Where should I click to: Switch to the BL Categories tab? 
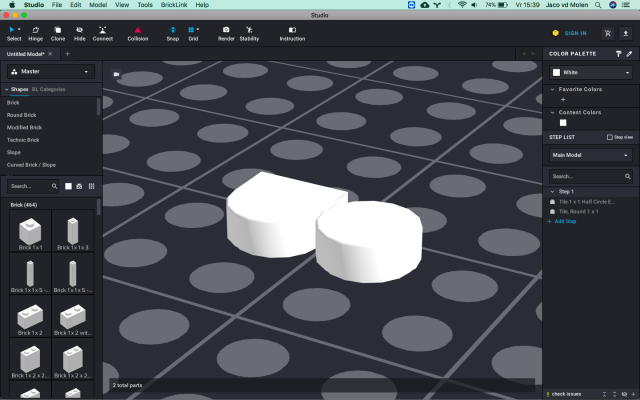point(48,89)
